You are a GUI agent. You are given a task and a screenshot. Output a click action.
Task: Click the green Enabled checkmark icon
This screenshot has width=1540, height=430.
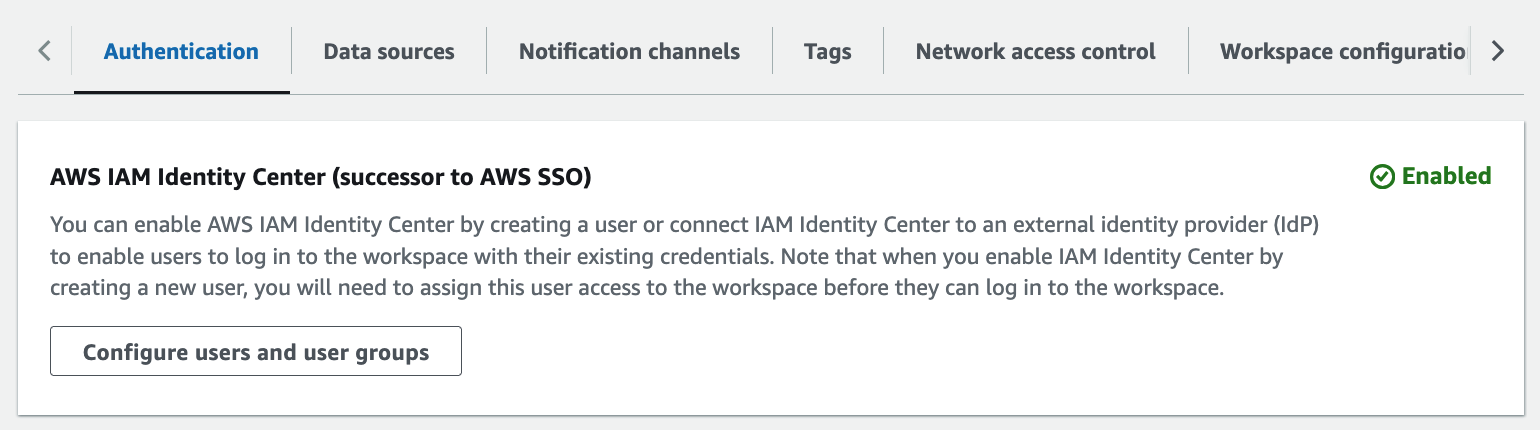[x=1382, y=177]
